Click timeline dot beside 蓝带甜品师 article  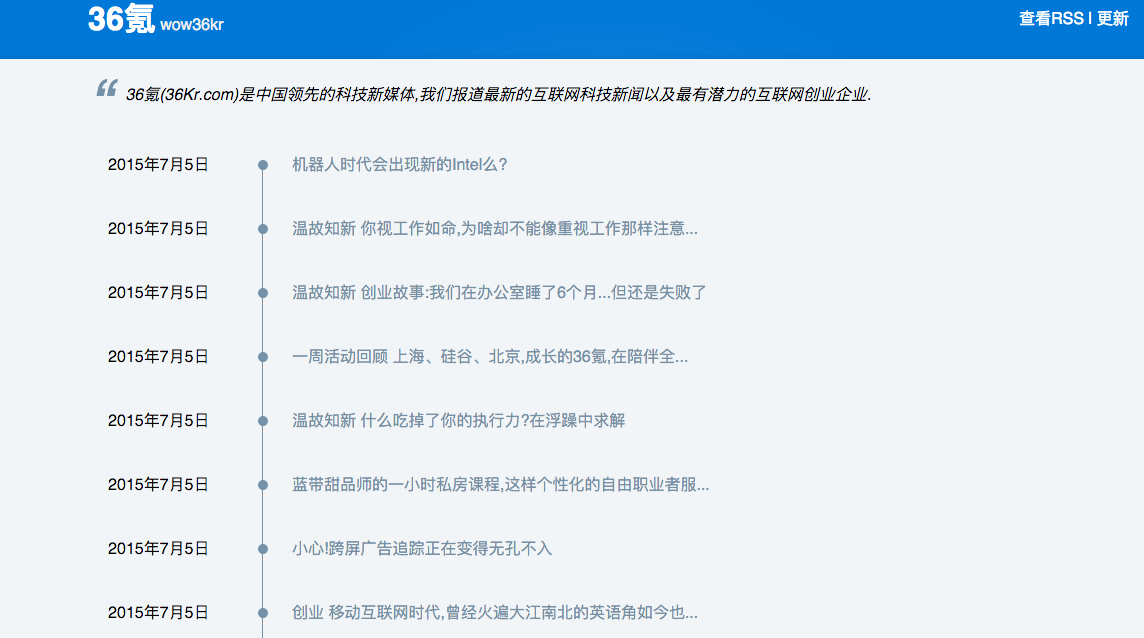point(263,485)
